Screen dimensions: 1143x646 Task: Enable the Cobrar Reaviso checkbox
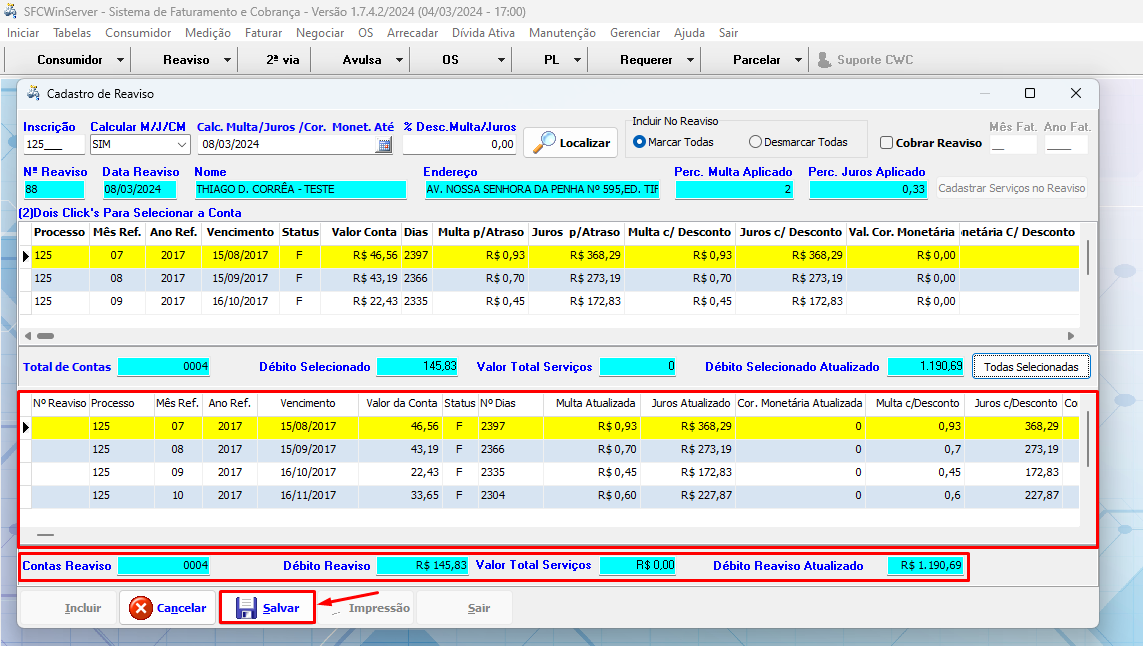click(886, 143)
